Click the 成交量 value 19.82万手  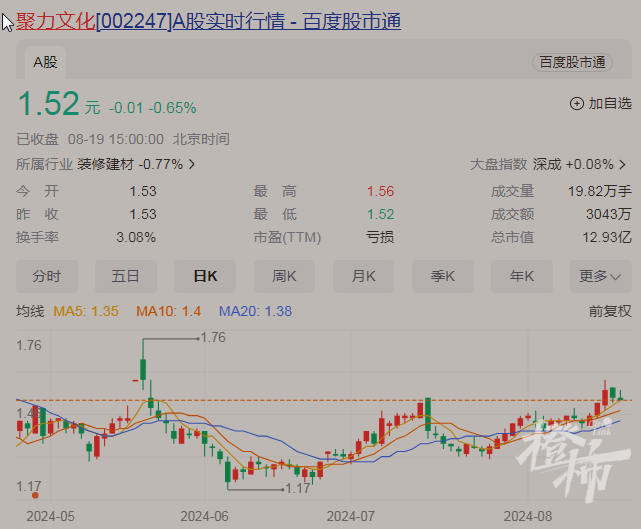coord(600,191)
